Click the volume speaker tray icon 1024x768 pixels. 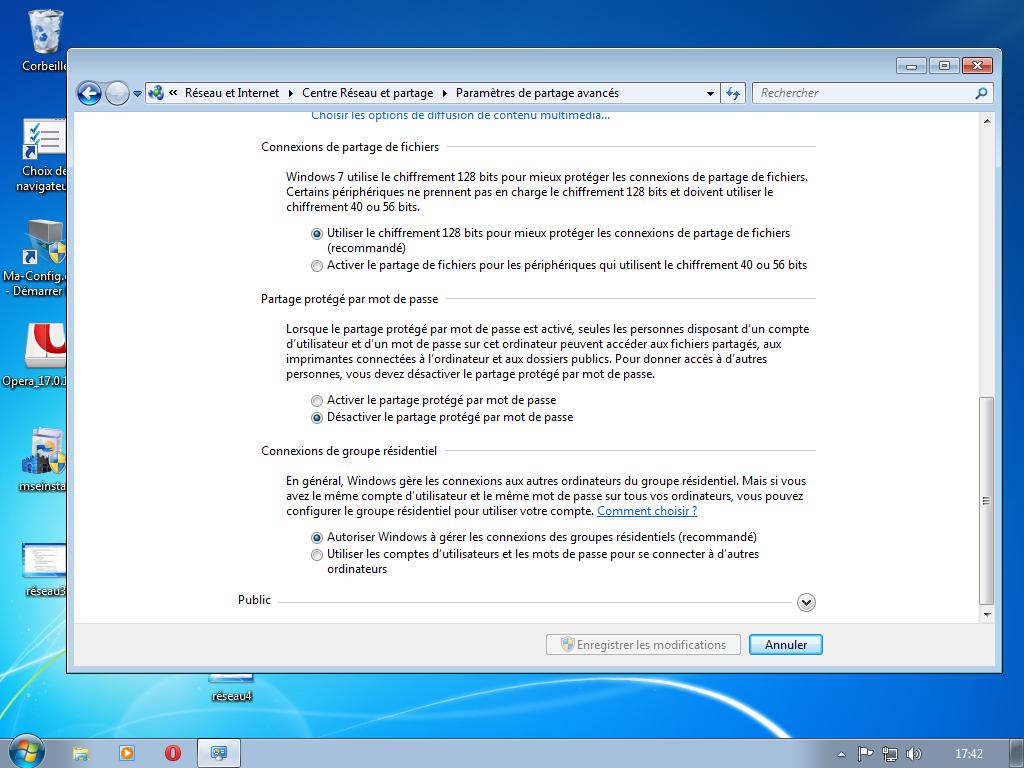click(x=914, y=754)
